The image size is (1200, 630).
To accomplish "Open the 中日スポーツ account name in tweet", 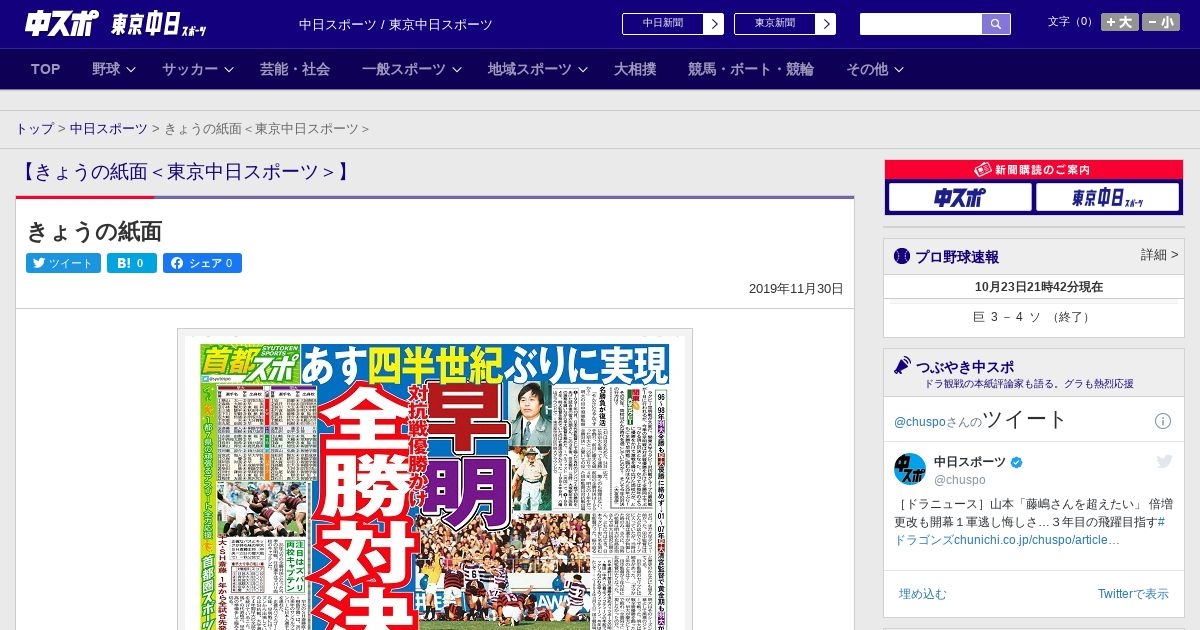I will [x=970, y=461].
